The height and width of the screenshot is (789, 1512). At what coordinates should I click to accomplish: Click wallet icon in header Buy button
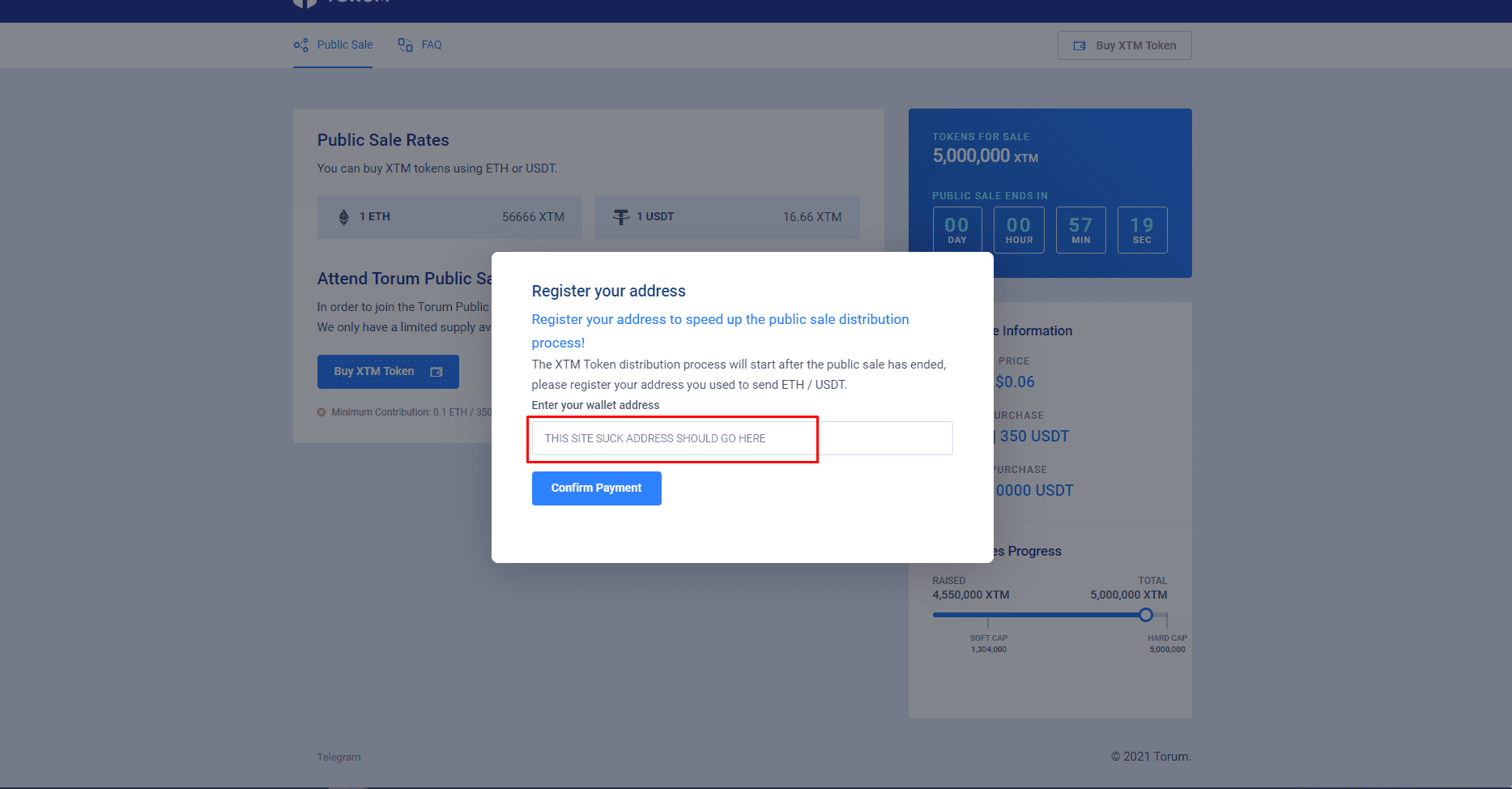tap(1080, 46)
